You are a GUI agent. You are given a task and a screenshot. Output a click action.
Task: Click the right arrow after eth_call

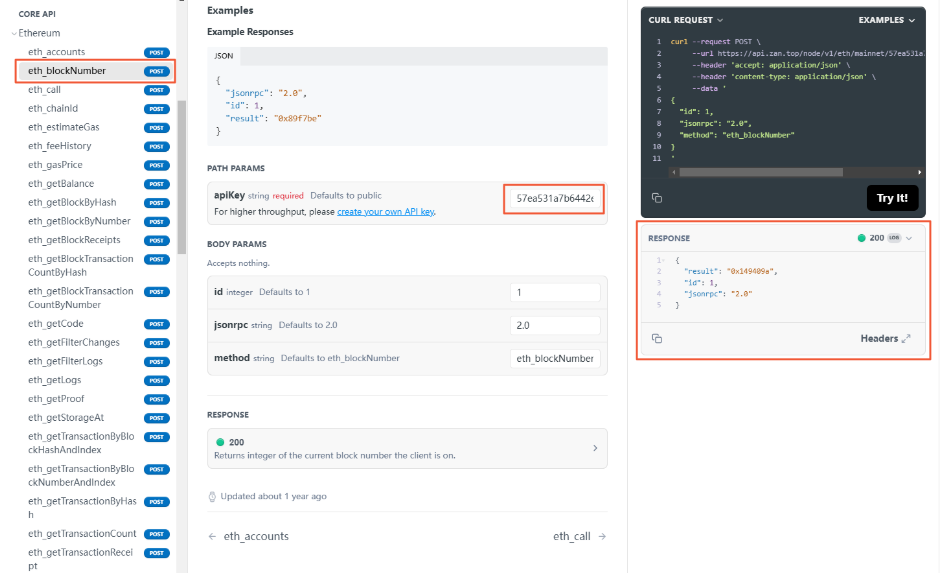coord(601,537)
